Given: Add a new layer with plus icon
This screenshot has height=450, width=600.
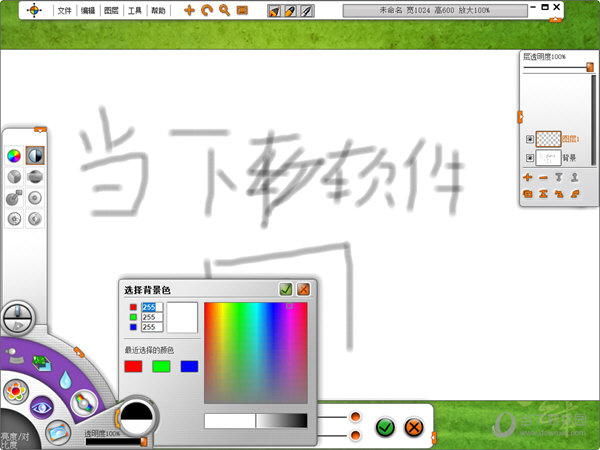Looking at the screenshot, I should pyautogui.click(x=528, y=177).
